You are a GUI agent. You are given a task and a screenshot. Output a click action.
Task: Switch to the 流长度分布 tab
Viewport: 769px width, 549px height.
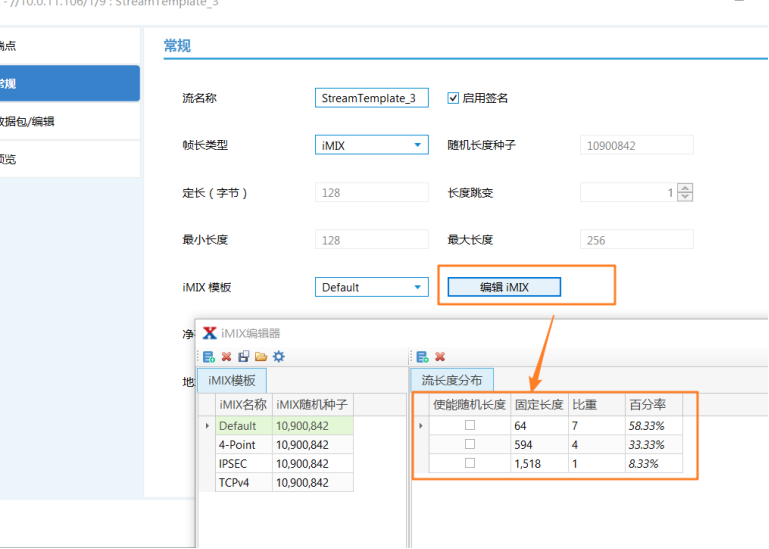tap(452, 380)
